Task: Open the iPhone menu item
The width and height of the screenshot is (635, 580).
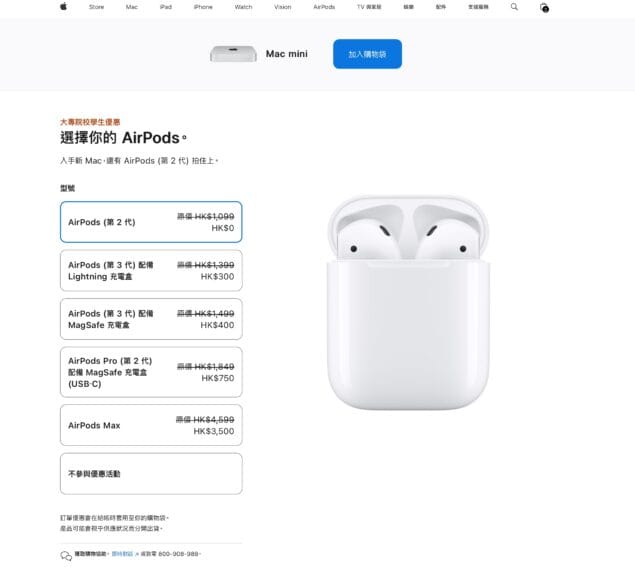Action: pyautogui.click(x=203, y=7)
